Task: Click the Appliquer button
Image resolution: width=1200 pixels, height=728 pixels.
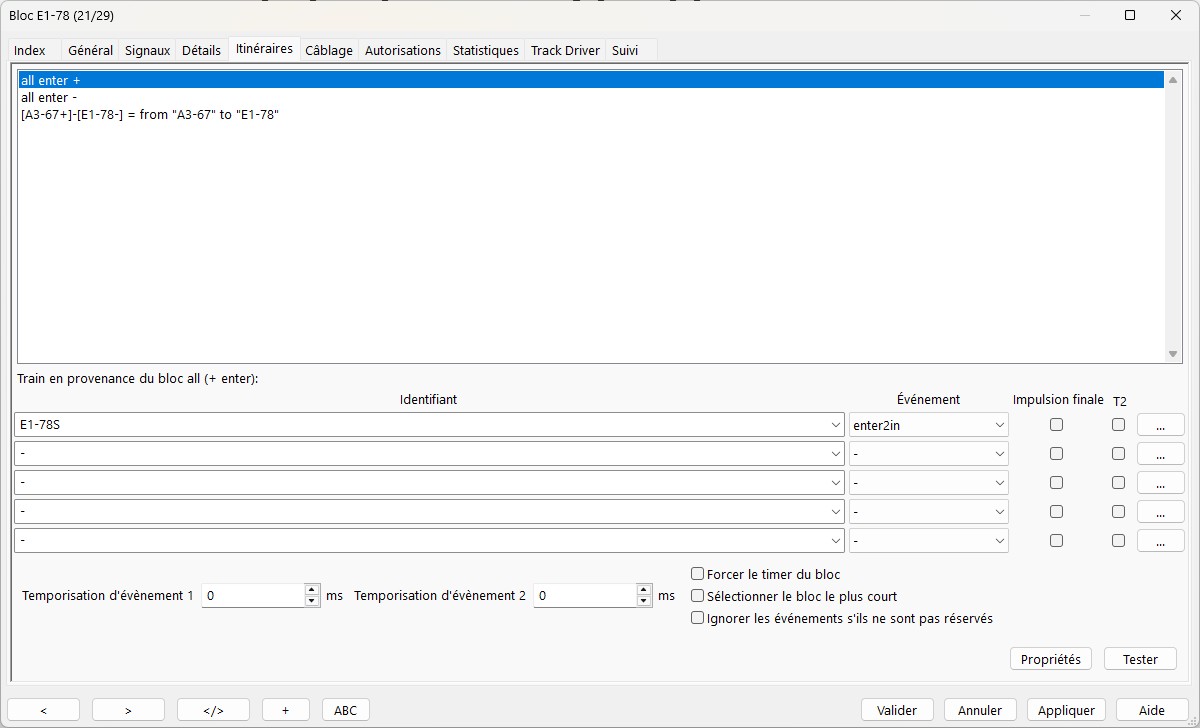Action: coord(1066,710)
